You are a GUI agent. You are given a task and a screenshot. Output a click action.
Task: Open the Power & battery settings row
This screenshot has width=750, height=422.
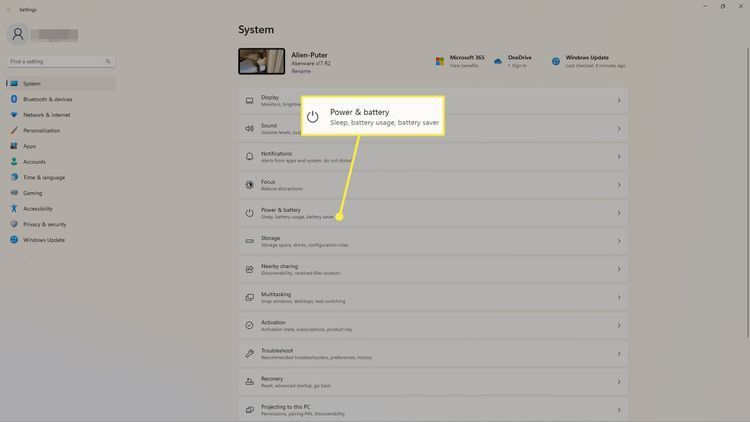[x=432, y=213]
